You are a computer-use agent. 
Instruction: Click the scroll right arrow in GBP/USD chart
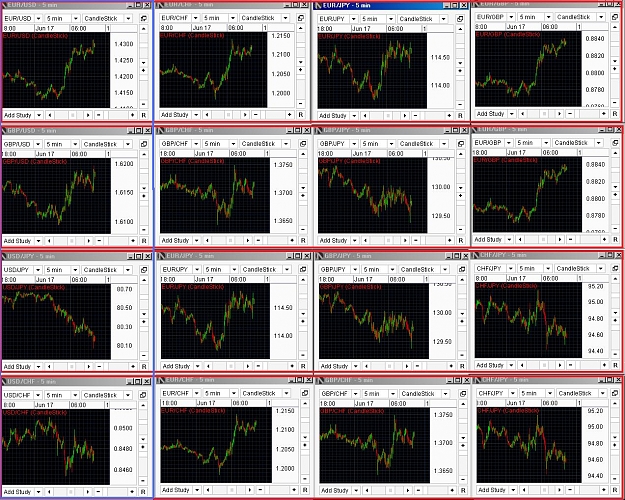[x=88, y=241]
